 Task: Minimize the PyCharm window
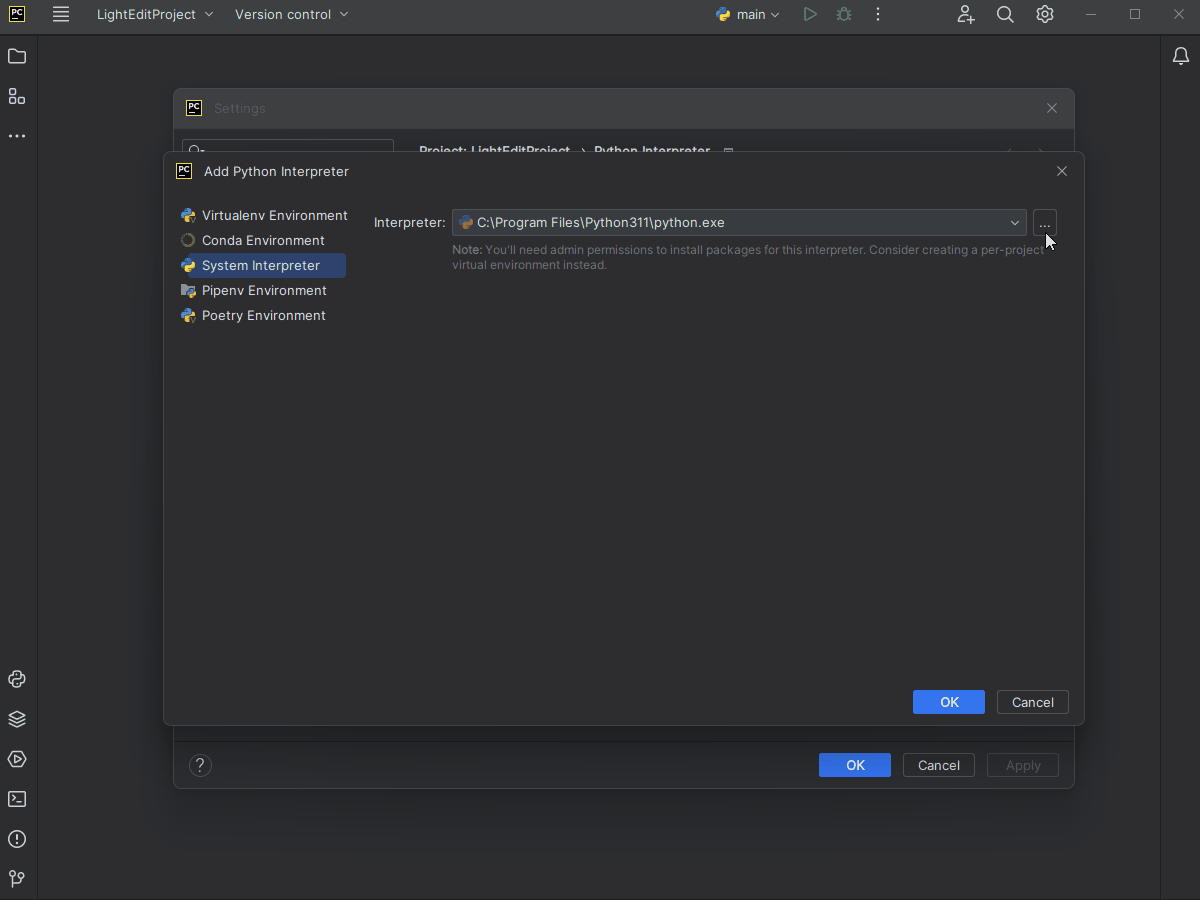tap(1091, 15)
